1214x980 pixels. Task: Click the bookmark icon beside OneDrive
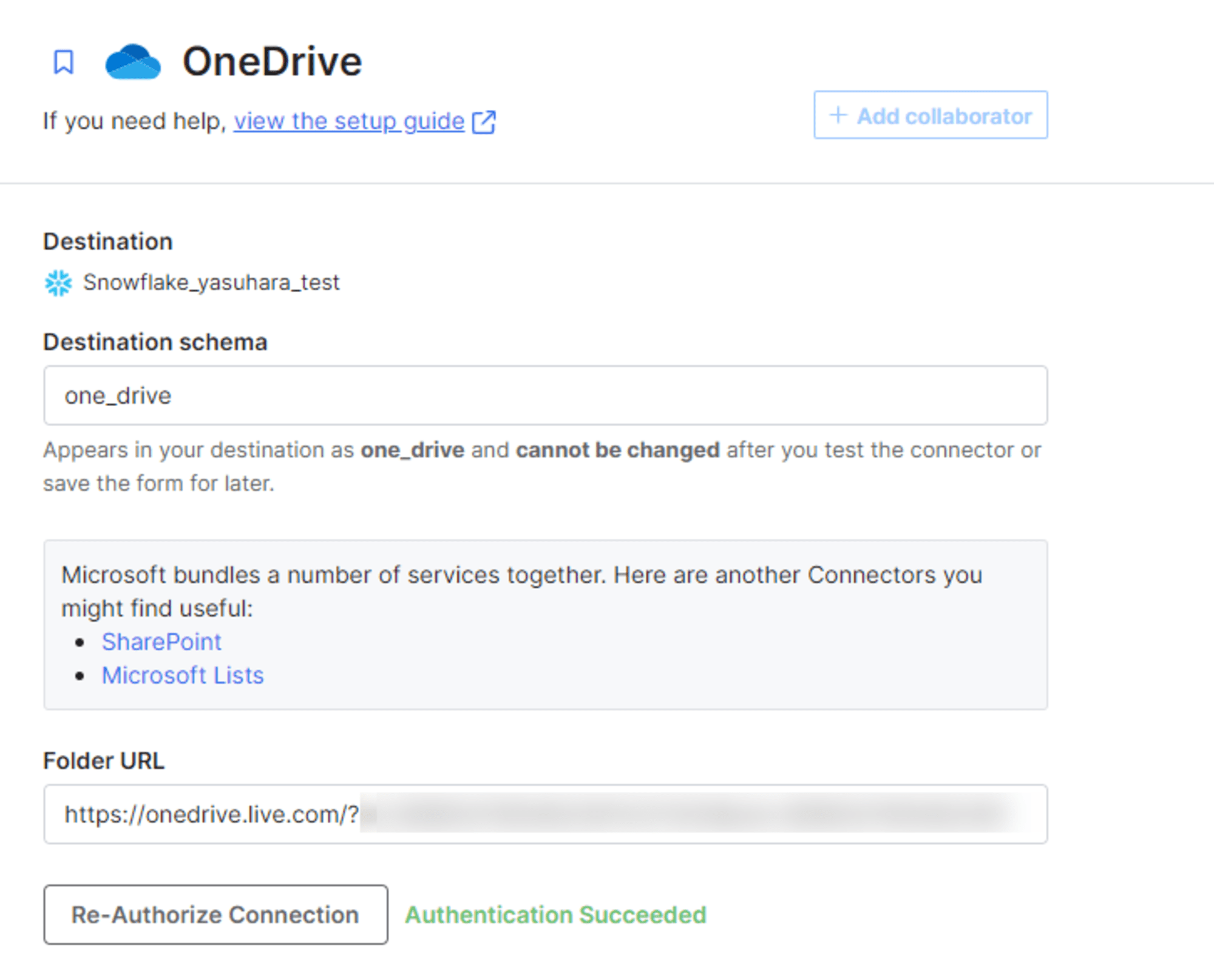64,62
